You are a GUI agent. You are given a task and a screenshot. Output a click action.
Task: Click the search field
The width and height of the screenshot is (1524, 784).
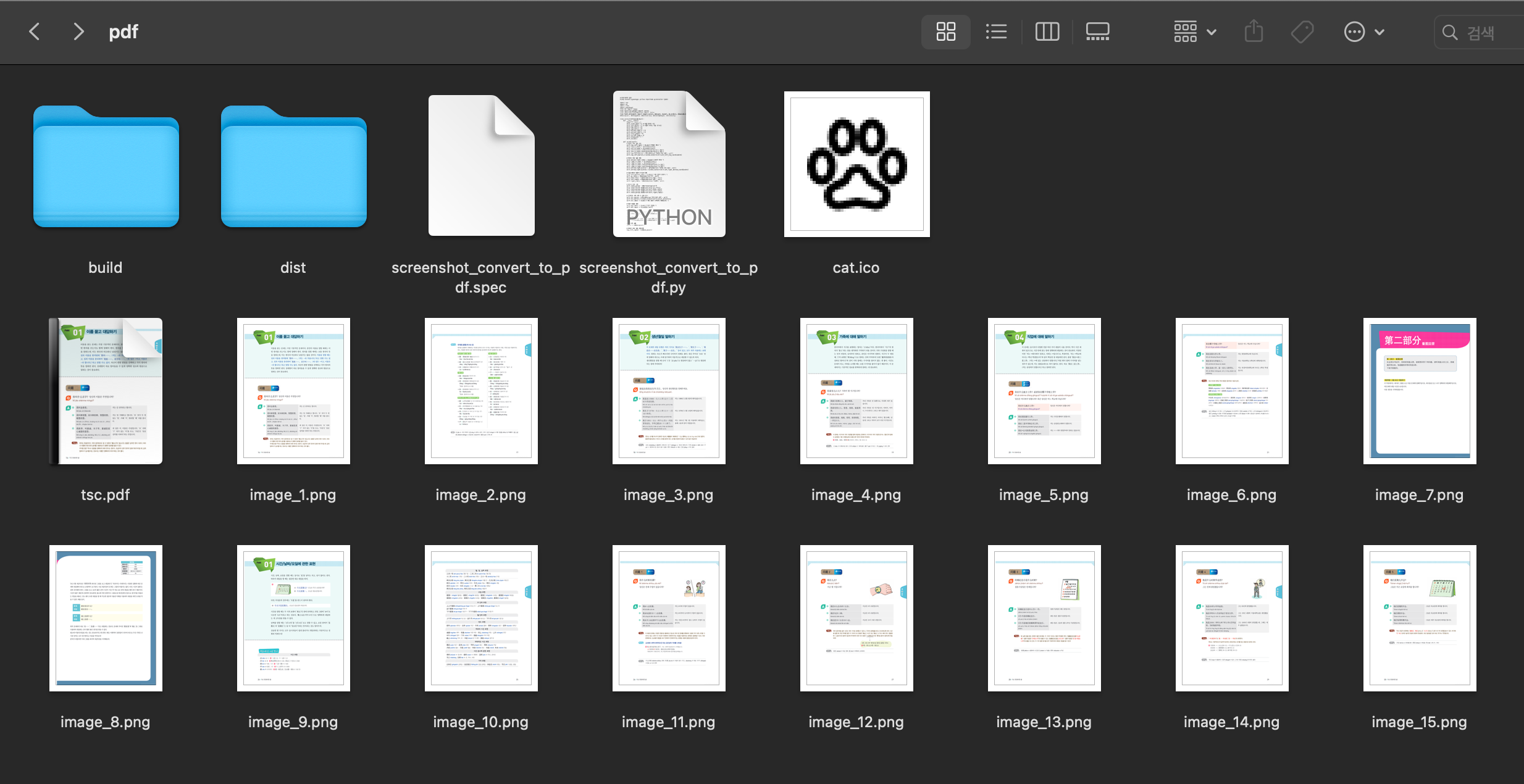tap(1480, 32)
